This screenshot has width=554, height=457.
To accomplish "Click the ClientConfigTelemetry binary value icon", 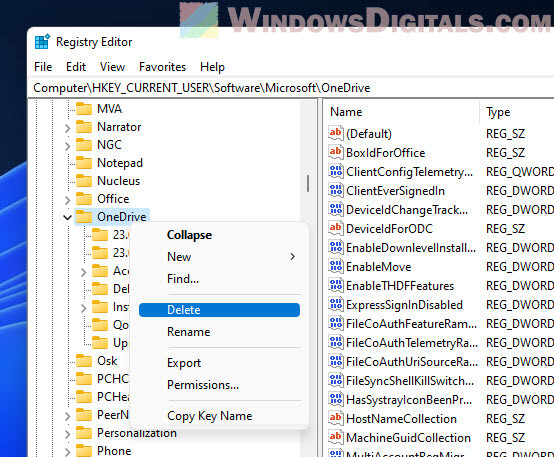I will click(336, 171).
